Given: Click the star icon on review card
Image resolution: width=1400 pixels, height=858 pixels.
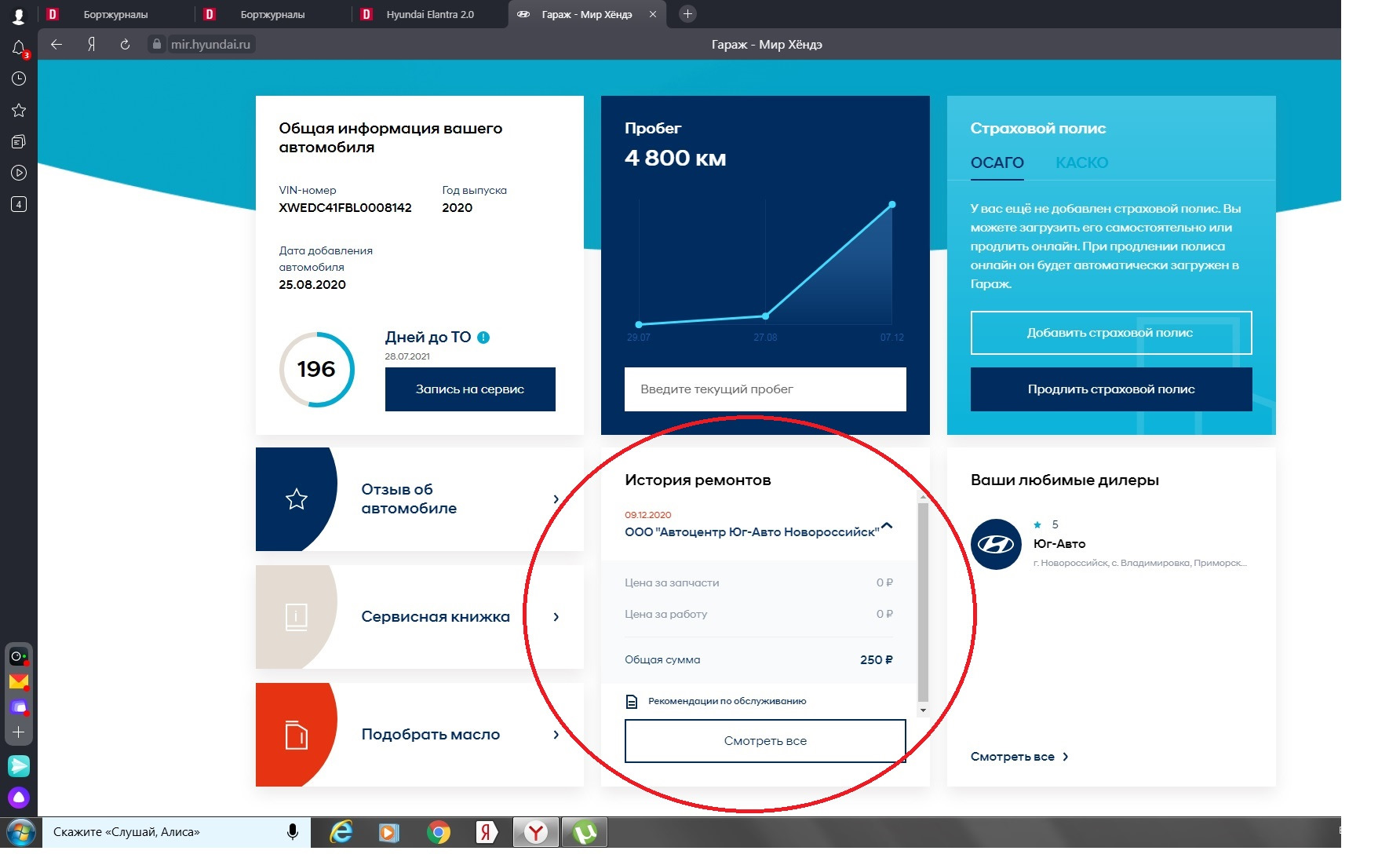Looking at the screenshot, I should pyautogui.click(x=297, y=499).
